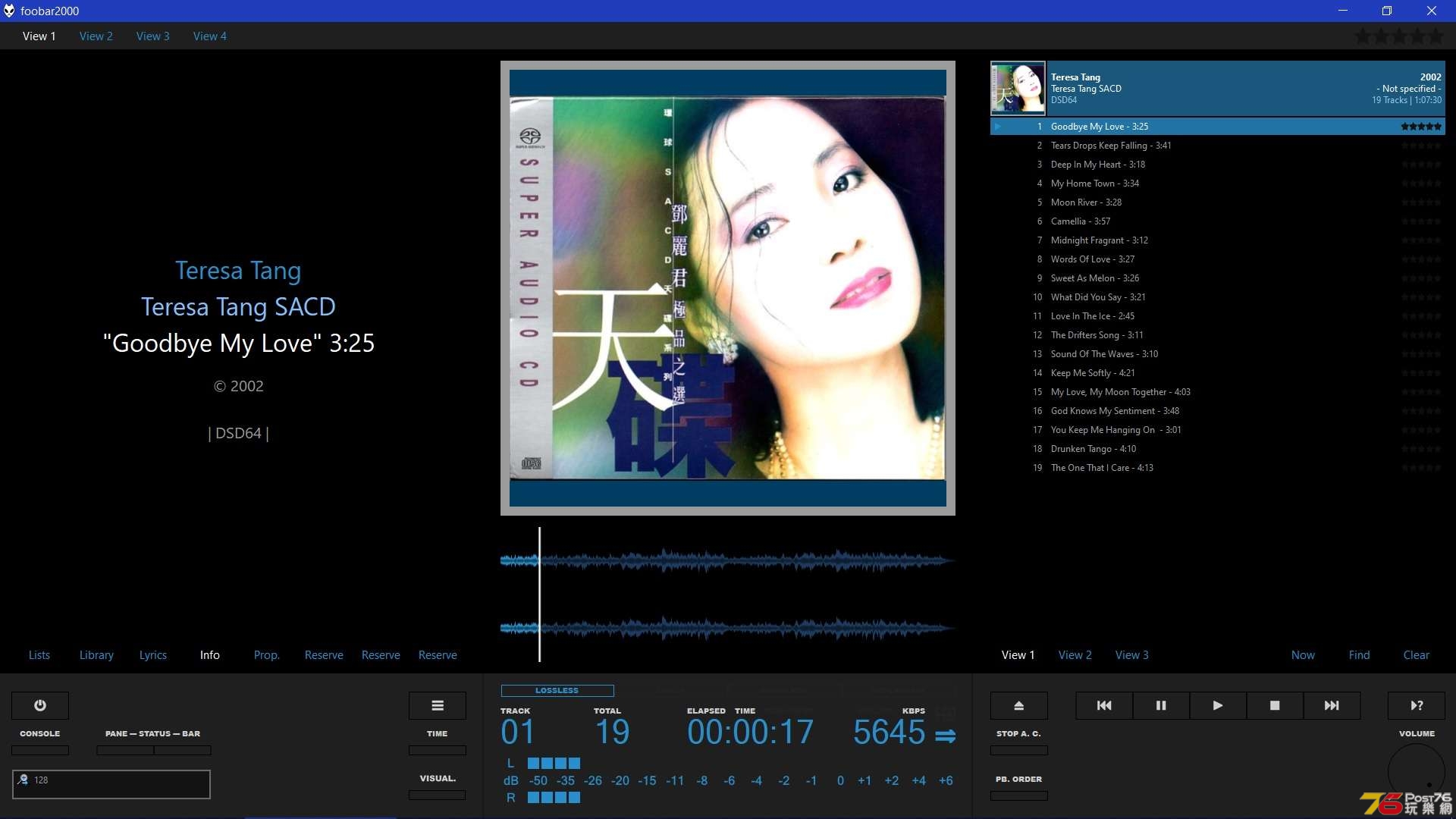The width and height of the screenshot is (1456, 819).
Task: Toggle the Time switch bar
Action: pos(438,750)
